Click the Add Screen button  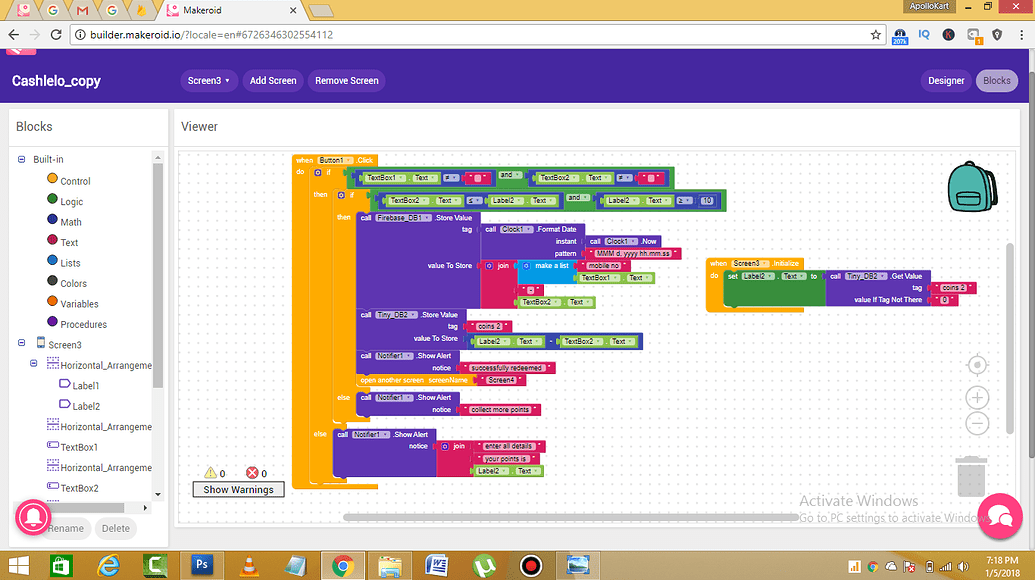click(x=273, y=80)
